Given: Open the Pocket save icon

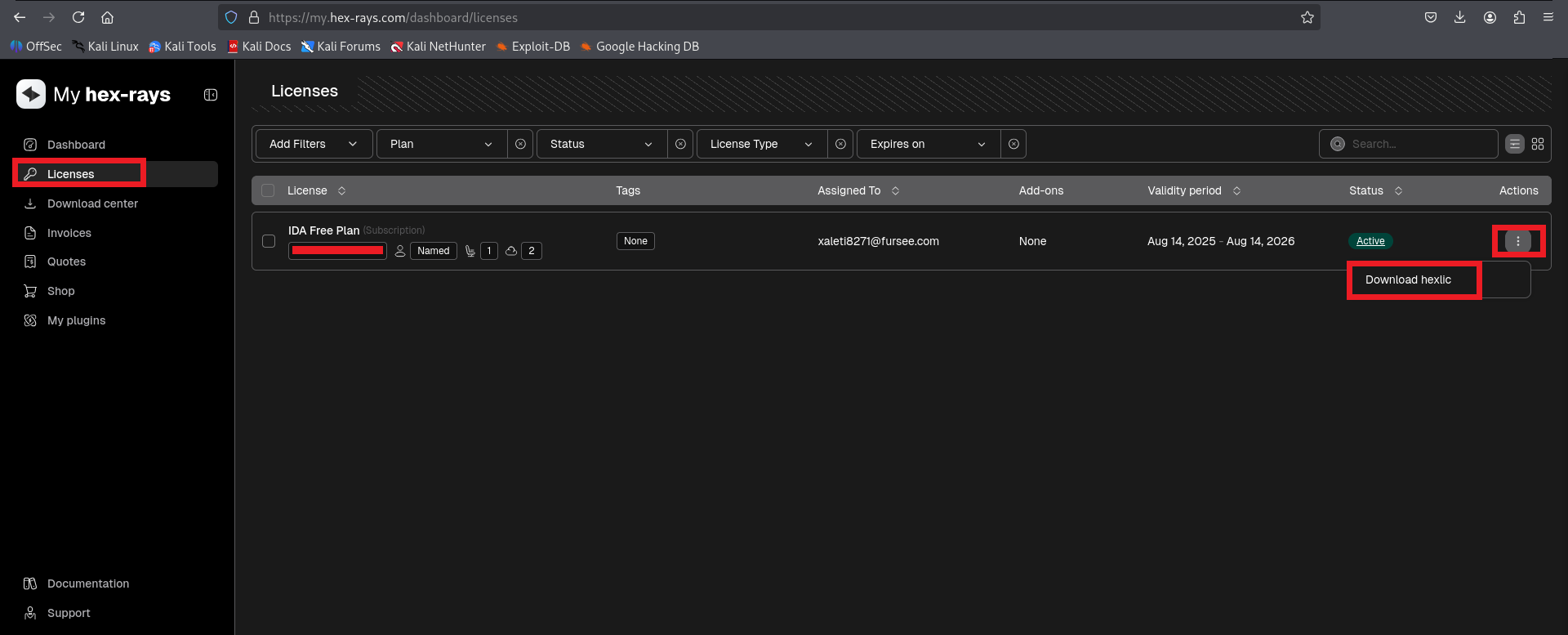Looking at the screenshot, I should (1431, 17).
